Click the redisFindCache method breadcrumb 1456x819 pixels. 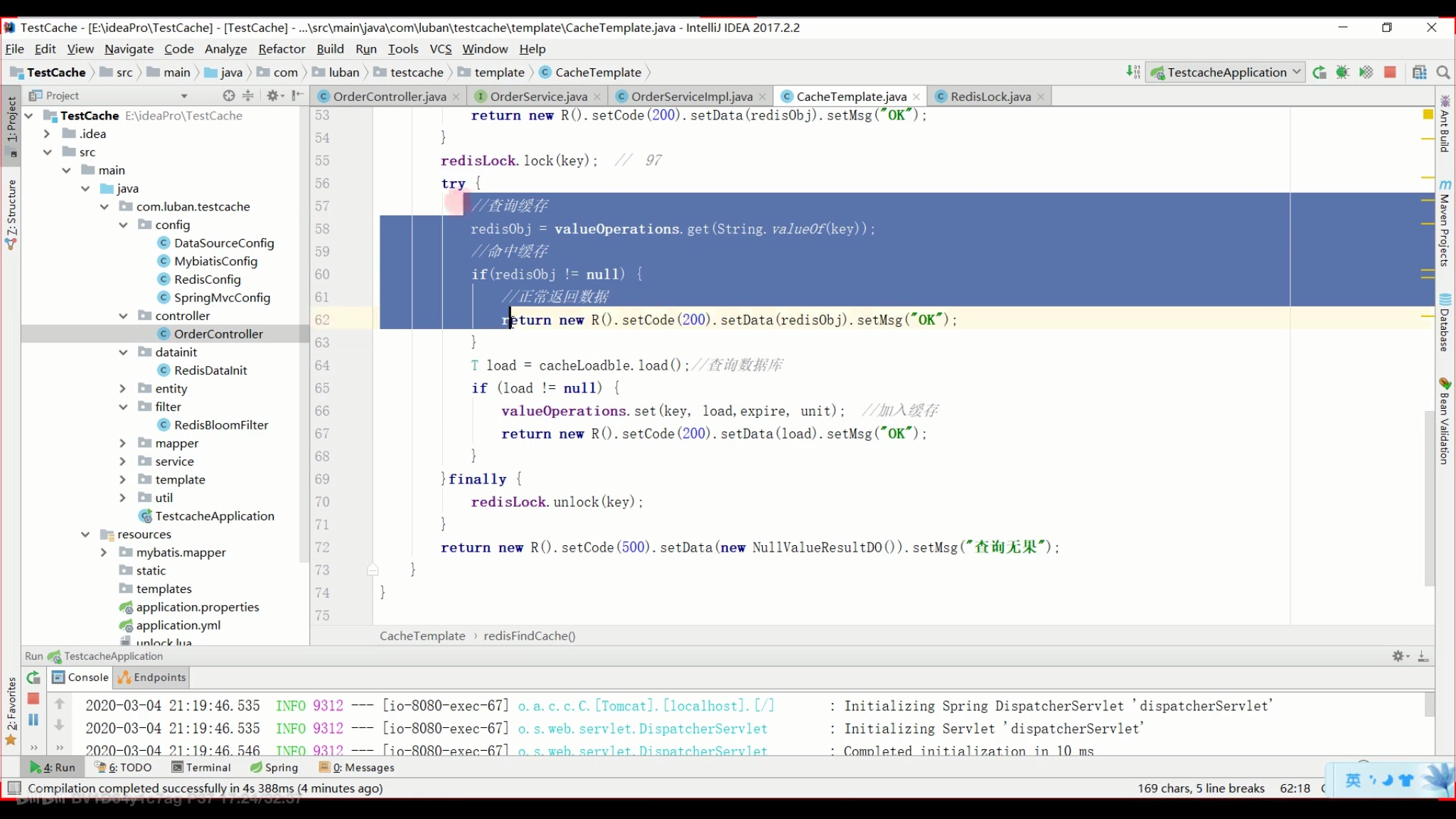(530, 636)
